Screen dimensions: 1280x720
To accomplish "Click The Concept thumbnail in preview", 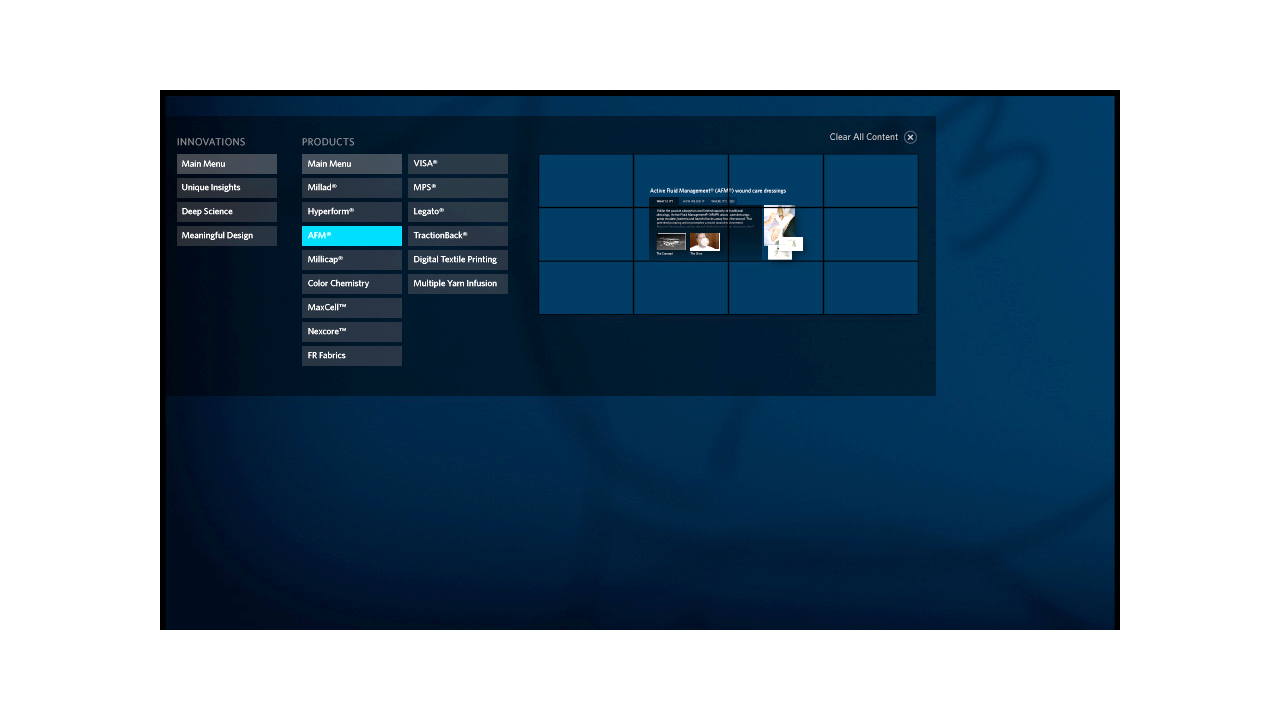I will [x=670, y=242].
